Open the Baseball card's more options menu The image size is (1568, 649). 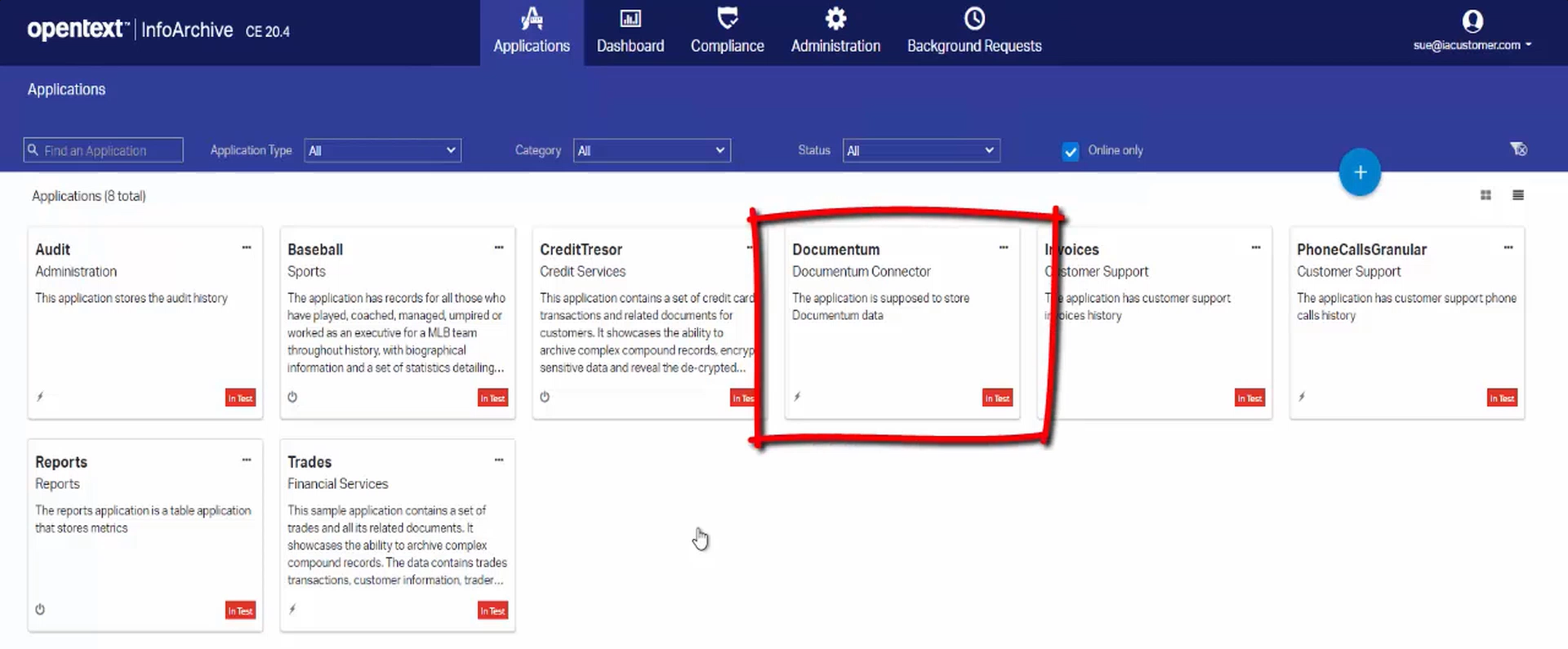[x=499, y=247]
